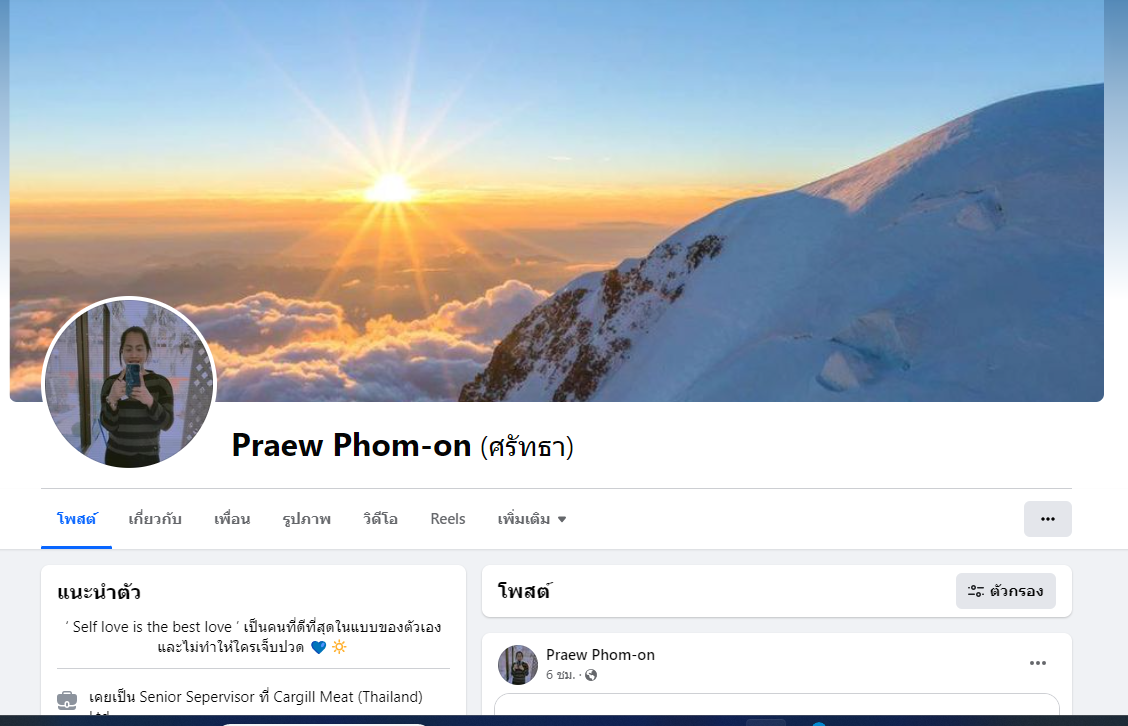Viewport: 1128px width, 726px height.
Task: Open the ตัวกรอง filter button
Action: click(x=1006, y=591)
